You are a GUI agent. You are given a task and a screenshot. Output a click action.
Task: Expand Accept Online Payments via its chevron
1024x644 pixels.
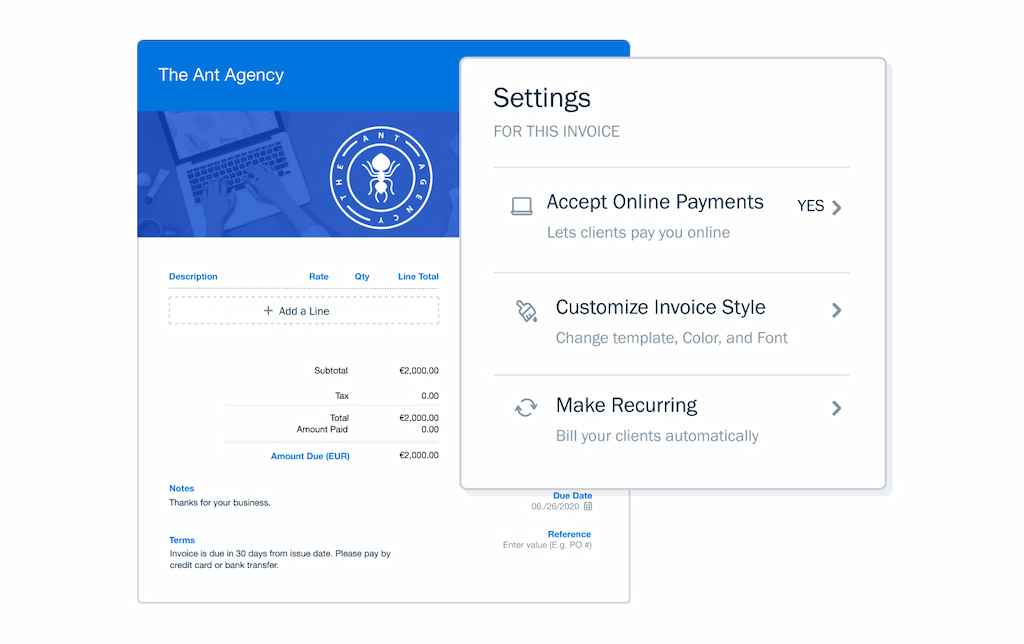click(x=837, y=206)
